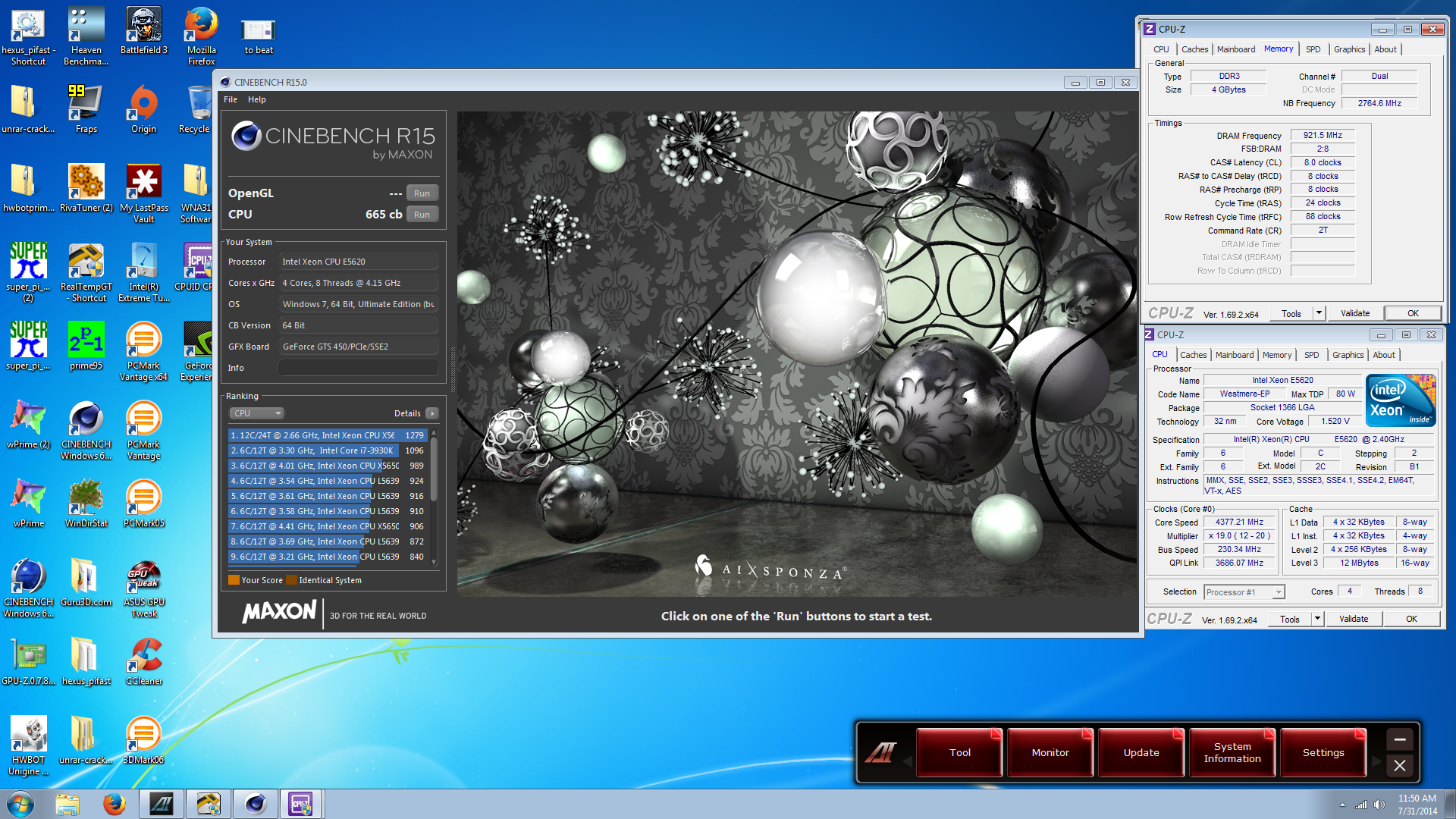The image size is (1456, 819).
Task: Open the PCMark05 desktop icon
Action: point(143,503)
